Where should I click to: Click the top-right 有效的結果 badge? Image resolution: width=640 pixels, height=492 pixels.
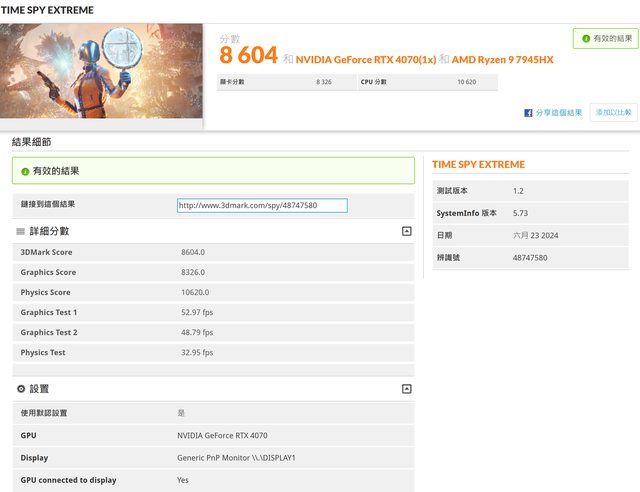(604, 39)
